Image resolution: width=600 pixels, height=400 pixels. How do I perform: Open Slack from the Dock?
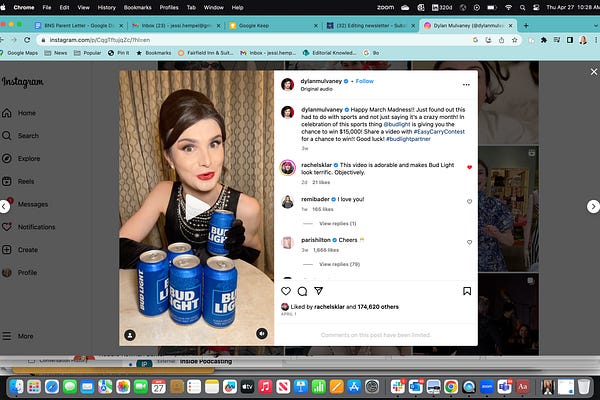398,387
